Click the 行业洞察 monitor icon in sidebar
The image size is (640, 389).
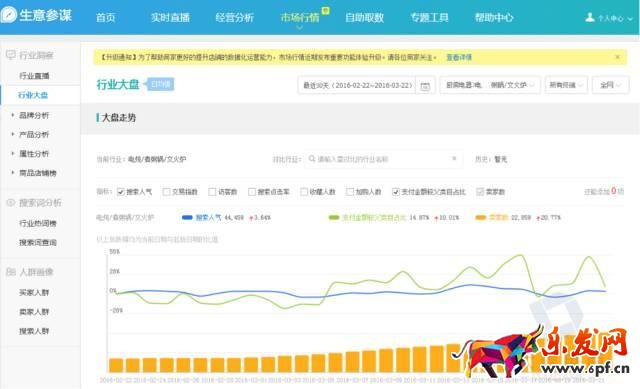tap(11, 55)
